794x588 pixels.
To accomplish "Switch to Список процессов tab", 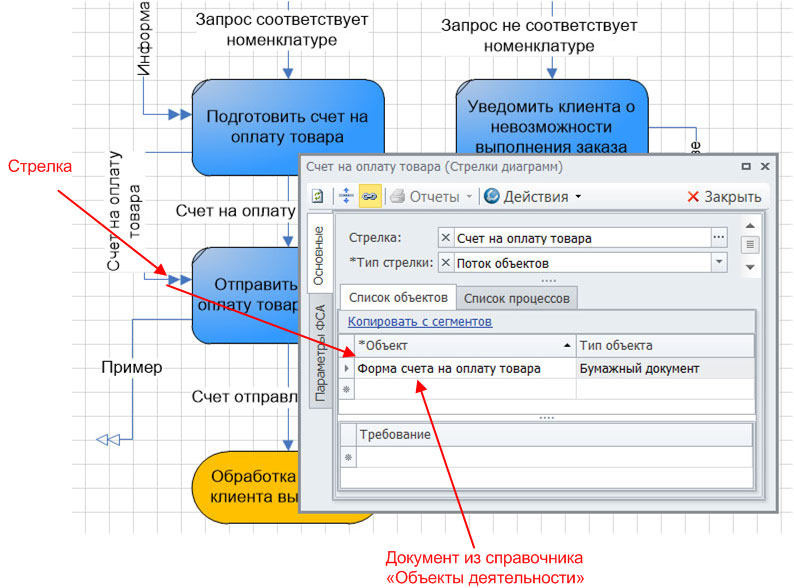I will (x=516, y=298).
